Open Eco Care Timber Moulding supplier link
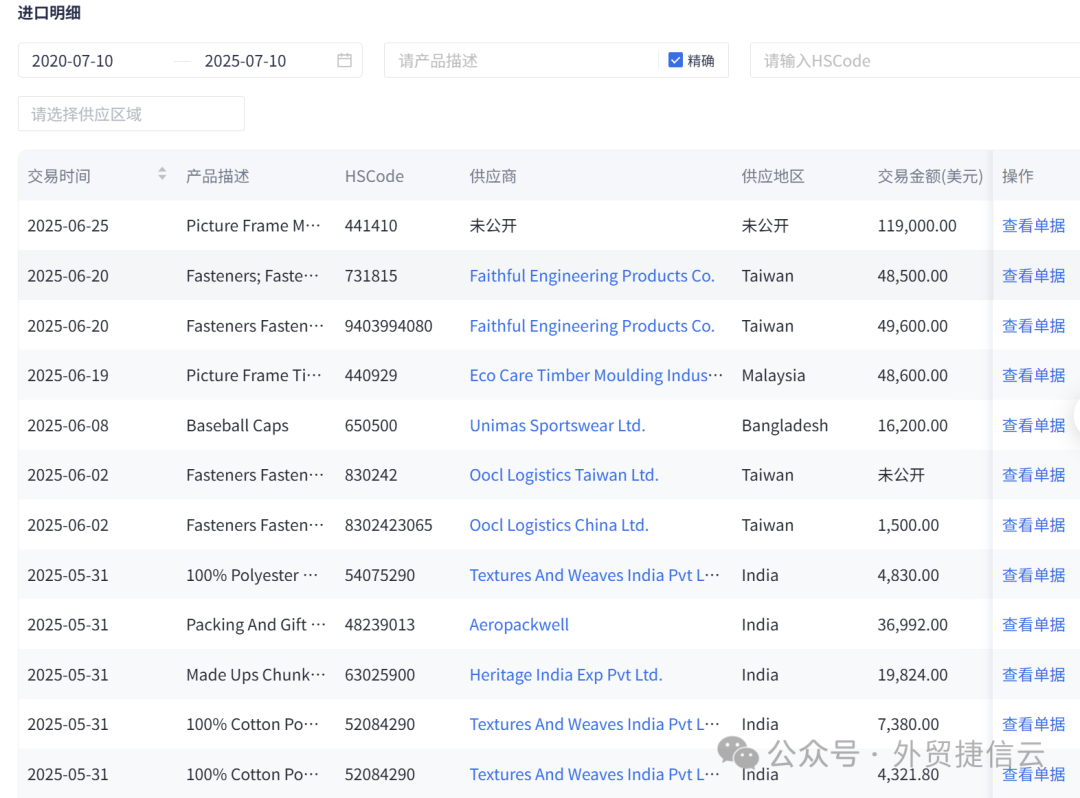This screenshot has height=798, width=1080. coord(596,375)
